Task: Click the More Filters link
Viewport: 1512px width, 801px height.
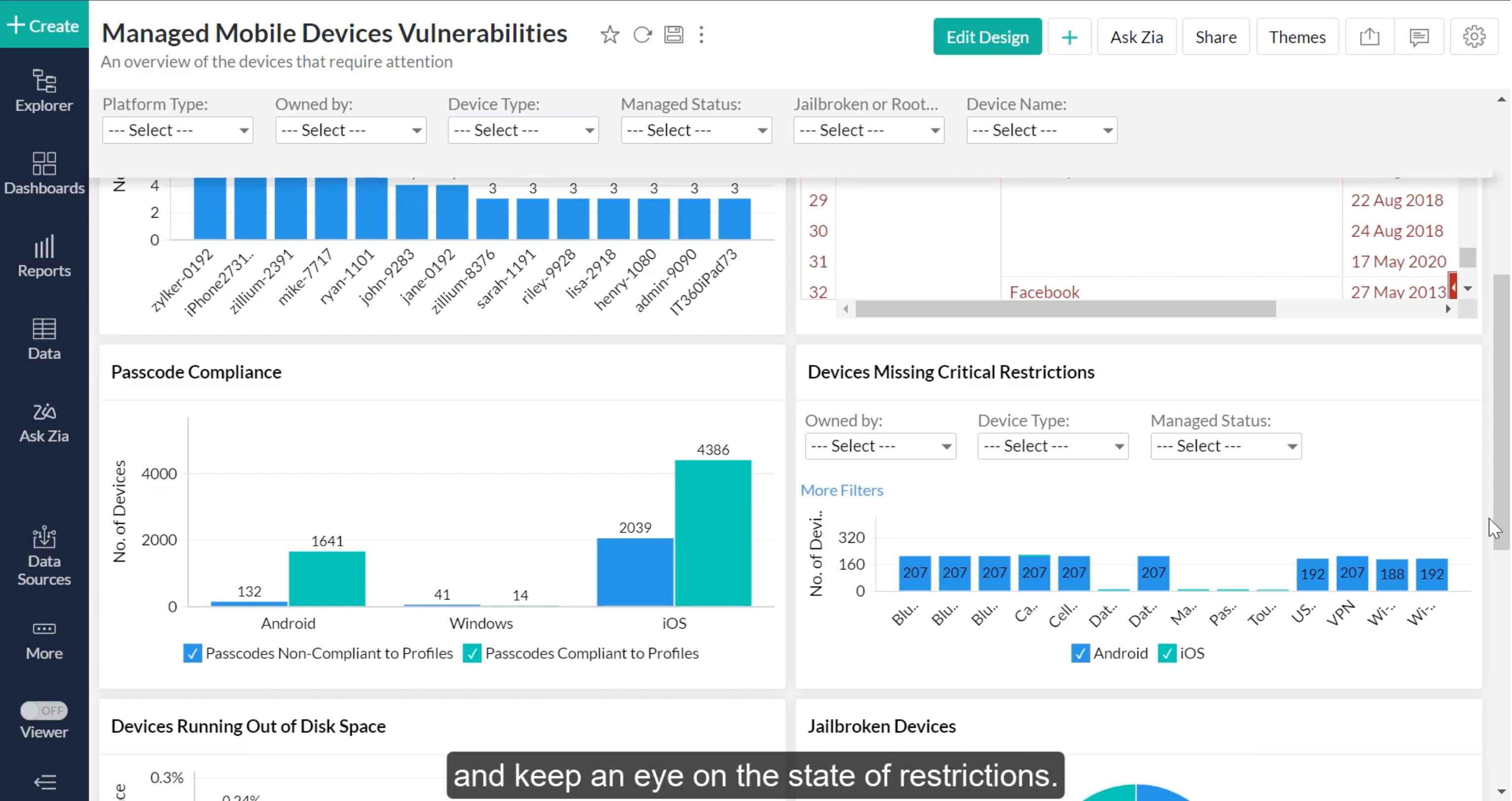Action: 841,490
